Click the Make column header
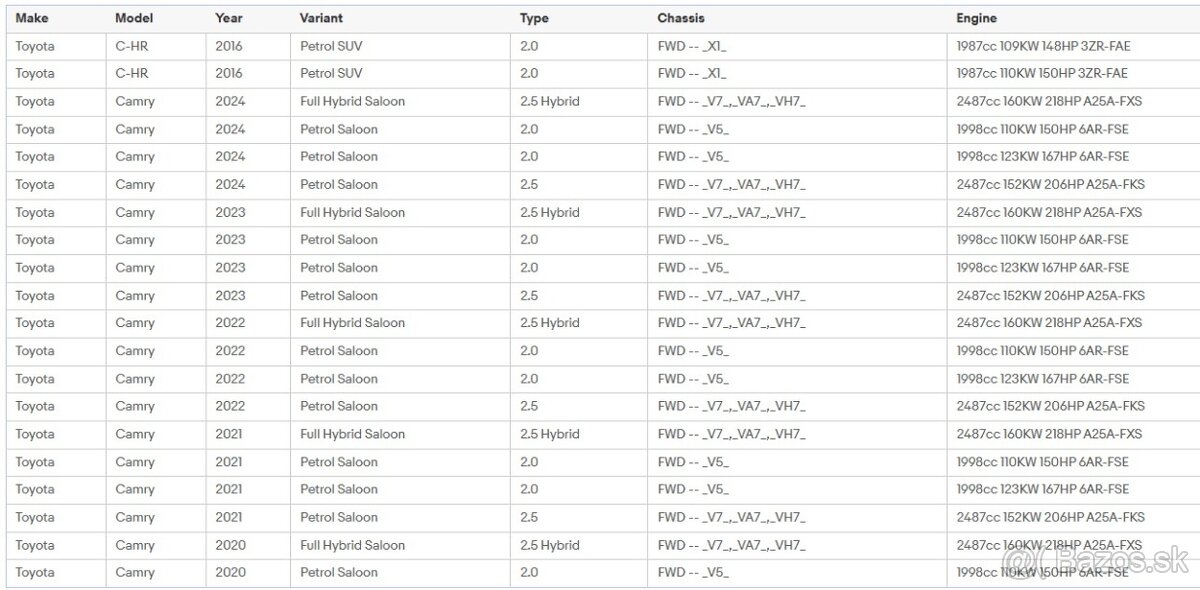The height and width of the screenshot is (590, 1200). 32,18
